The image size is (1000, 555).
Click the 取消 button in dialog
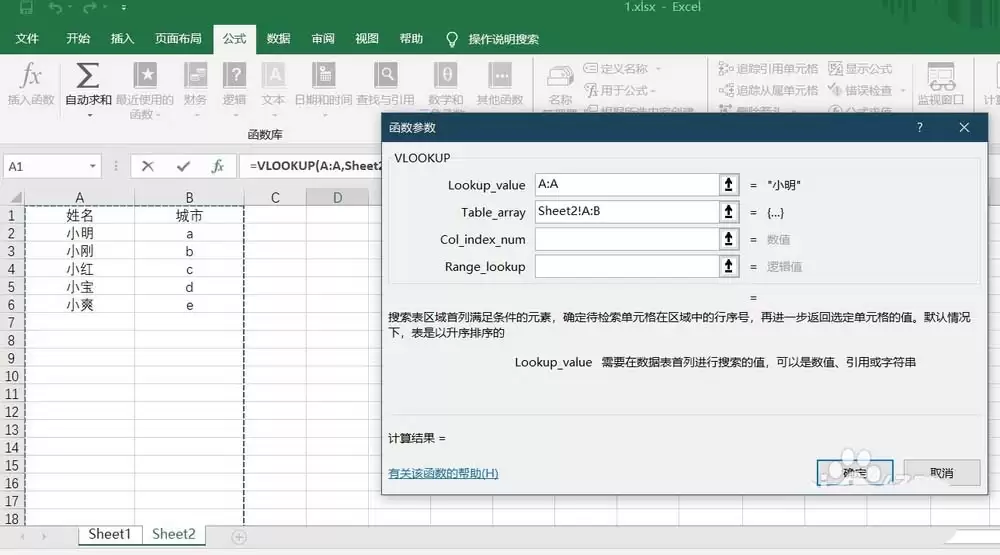pos(942,473)
